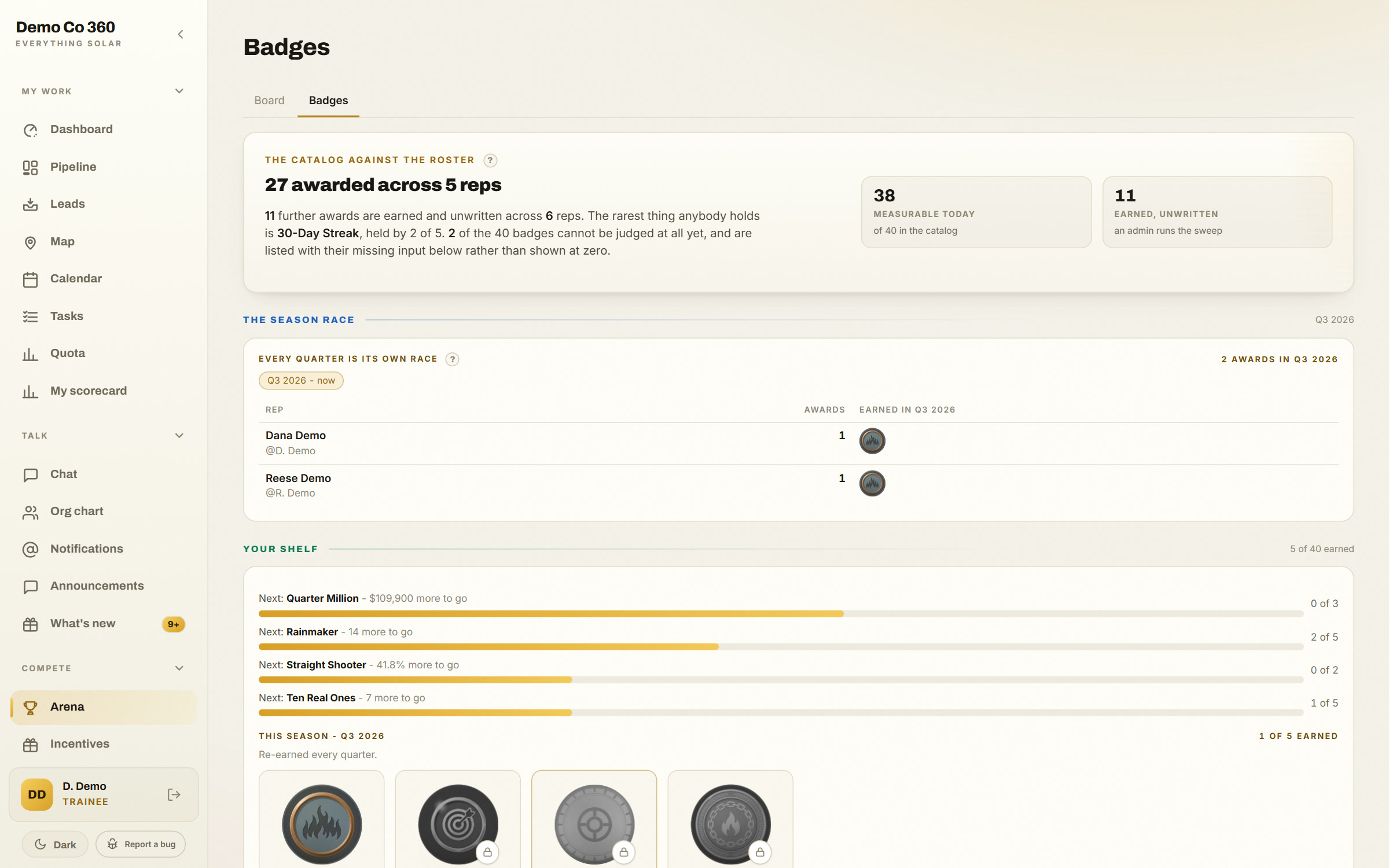Click the Announcements speech icon
Viewport: 1389px width, 868px height.
click(30, 586)
